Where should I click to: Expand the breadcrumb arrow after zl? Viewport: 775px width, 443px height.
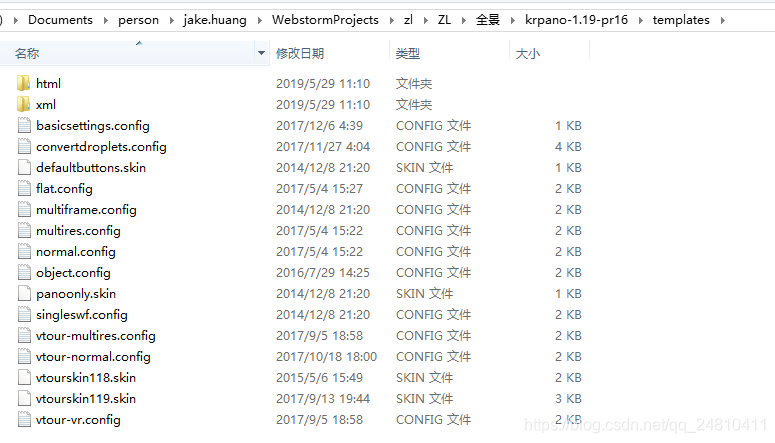coord(426,20)
